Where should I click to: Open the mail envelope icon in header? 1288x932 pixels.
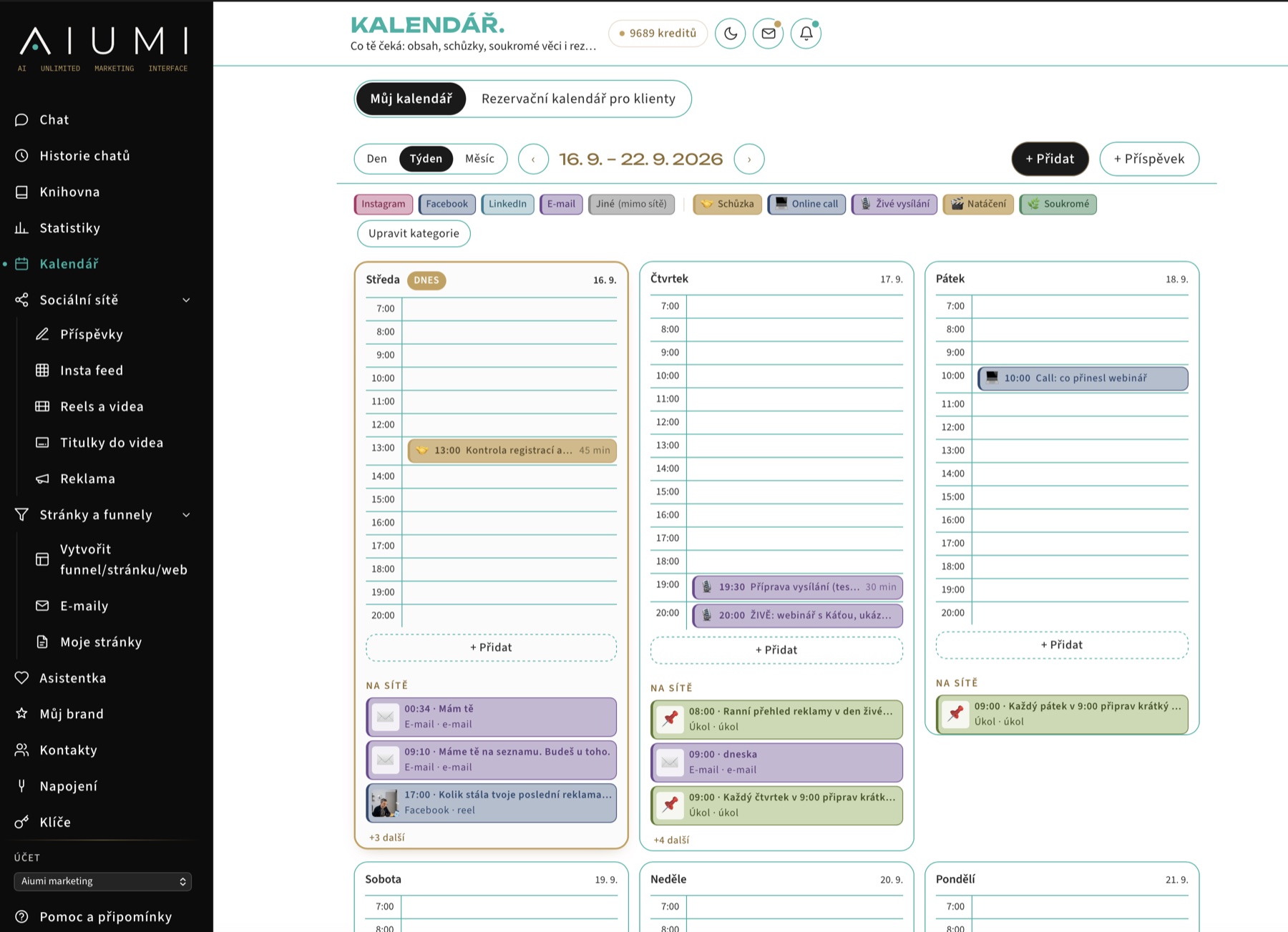click(x=769, y=34)
